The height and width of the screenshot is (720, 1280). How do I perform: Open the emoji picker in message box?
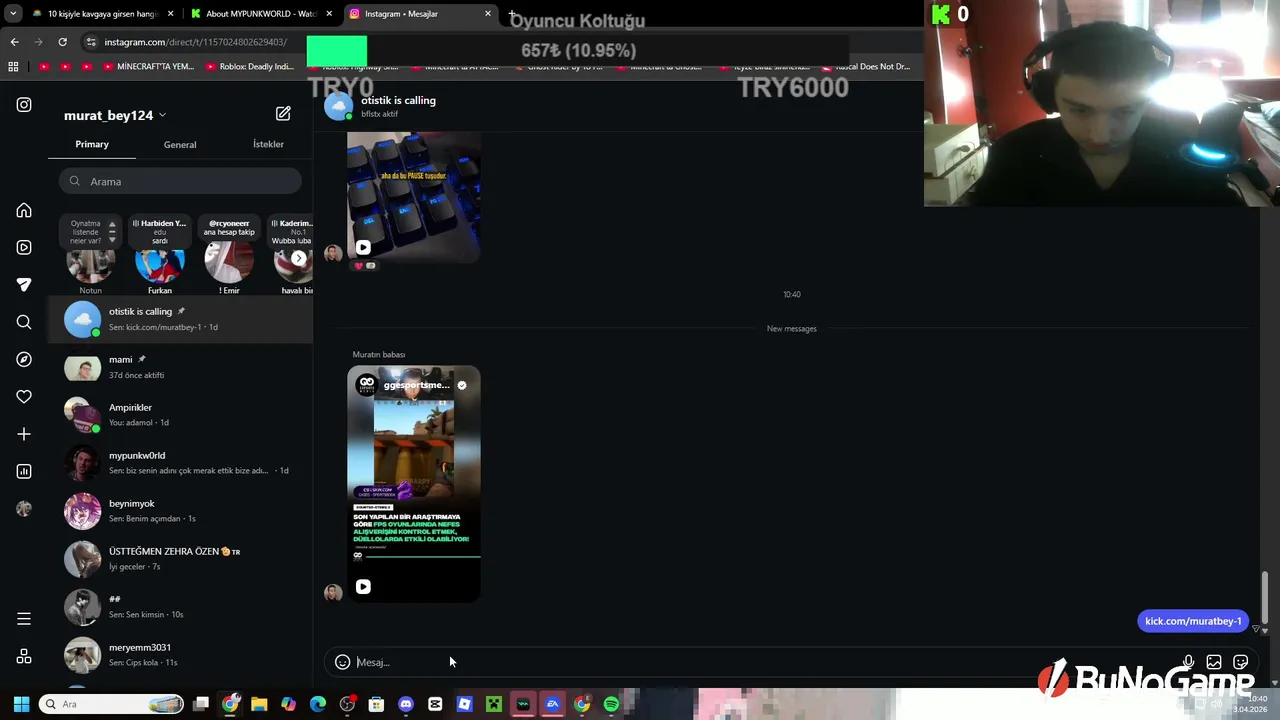[x=342, y=662]
